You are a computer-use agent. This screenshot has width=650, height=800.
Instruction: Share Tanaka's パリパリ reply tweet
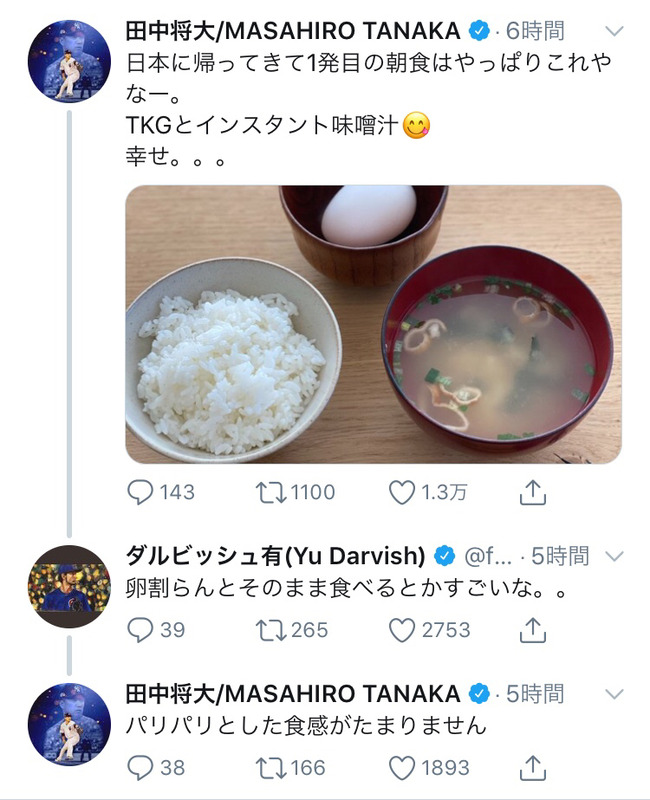point(532,767)
